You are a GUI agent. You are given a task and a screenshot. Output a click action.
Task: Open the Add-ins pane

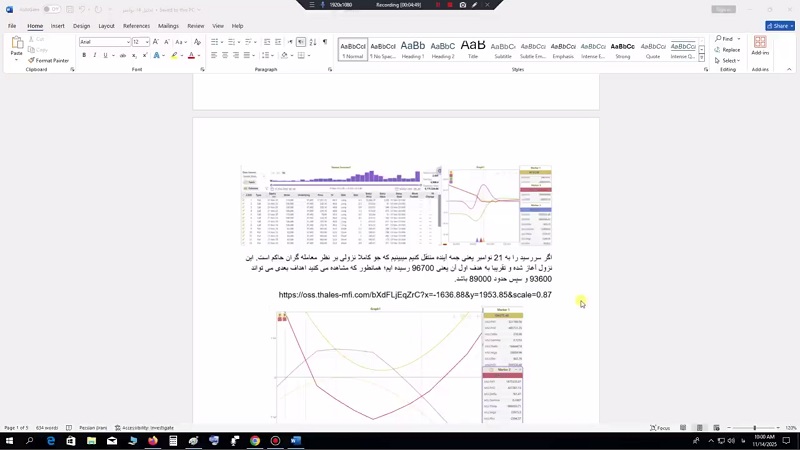click(x=760, y=46)
